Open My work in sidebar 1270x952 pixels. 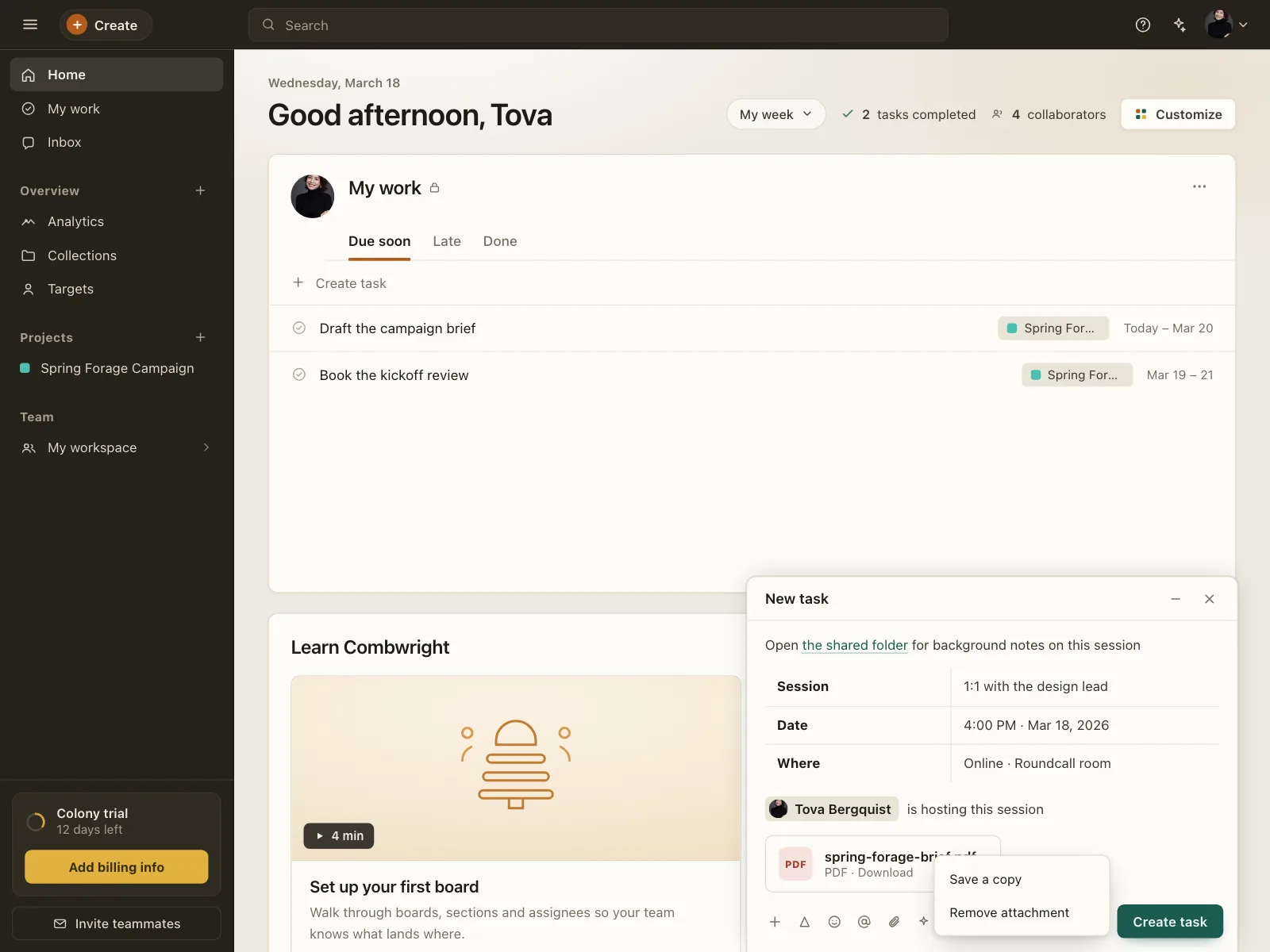(x=117, y=109)
